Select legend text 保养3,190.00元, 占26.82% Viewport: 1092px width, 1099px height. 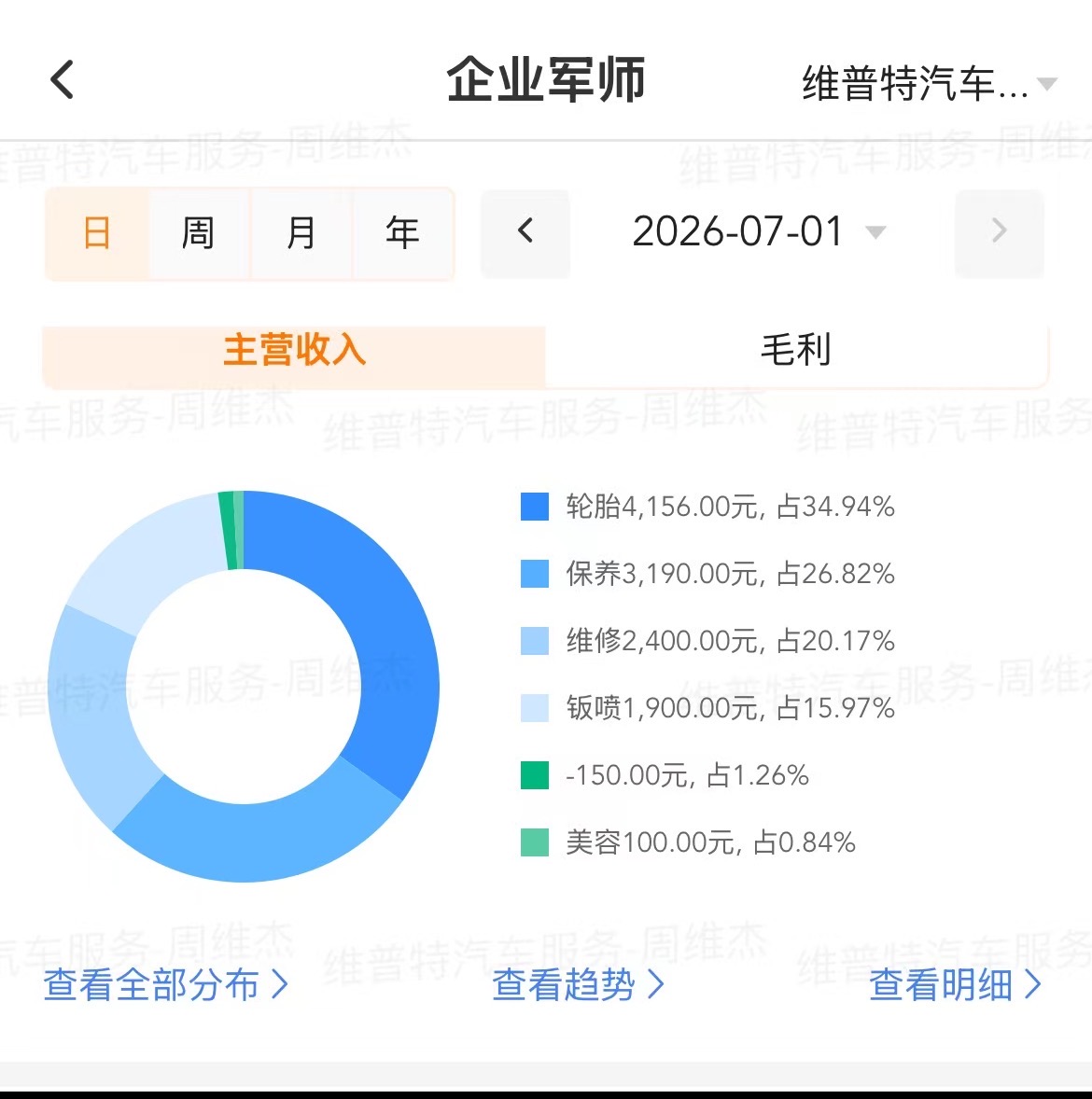coord(730,574)
